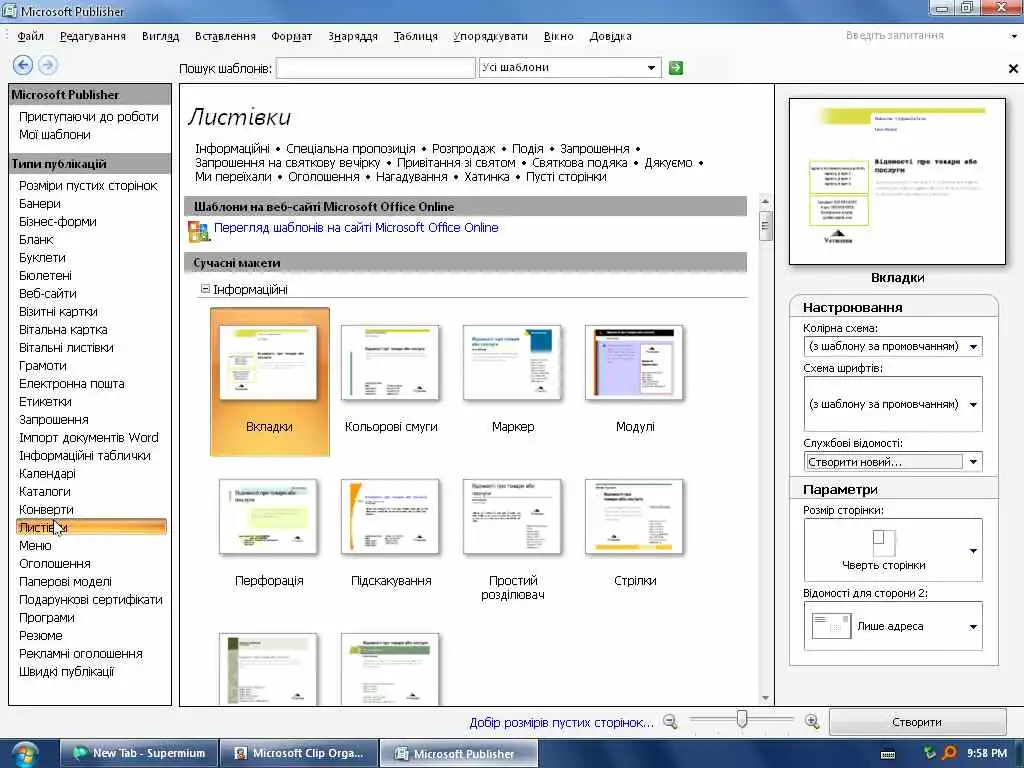1024x768 pixels.
Task: Select Конверти publication type
Action: 46,509
